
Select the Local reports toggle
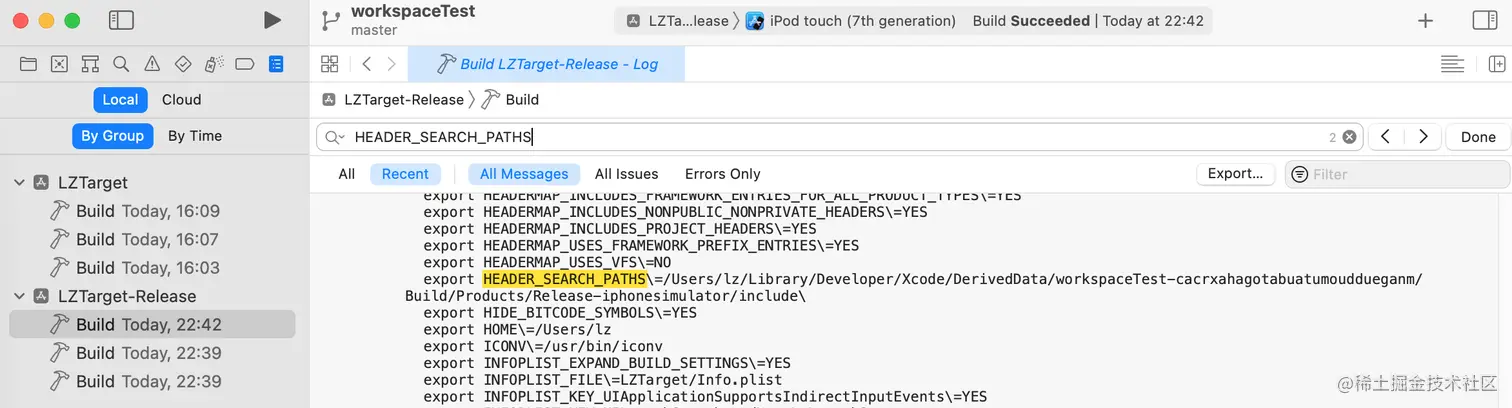point(120,99)
